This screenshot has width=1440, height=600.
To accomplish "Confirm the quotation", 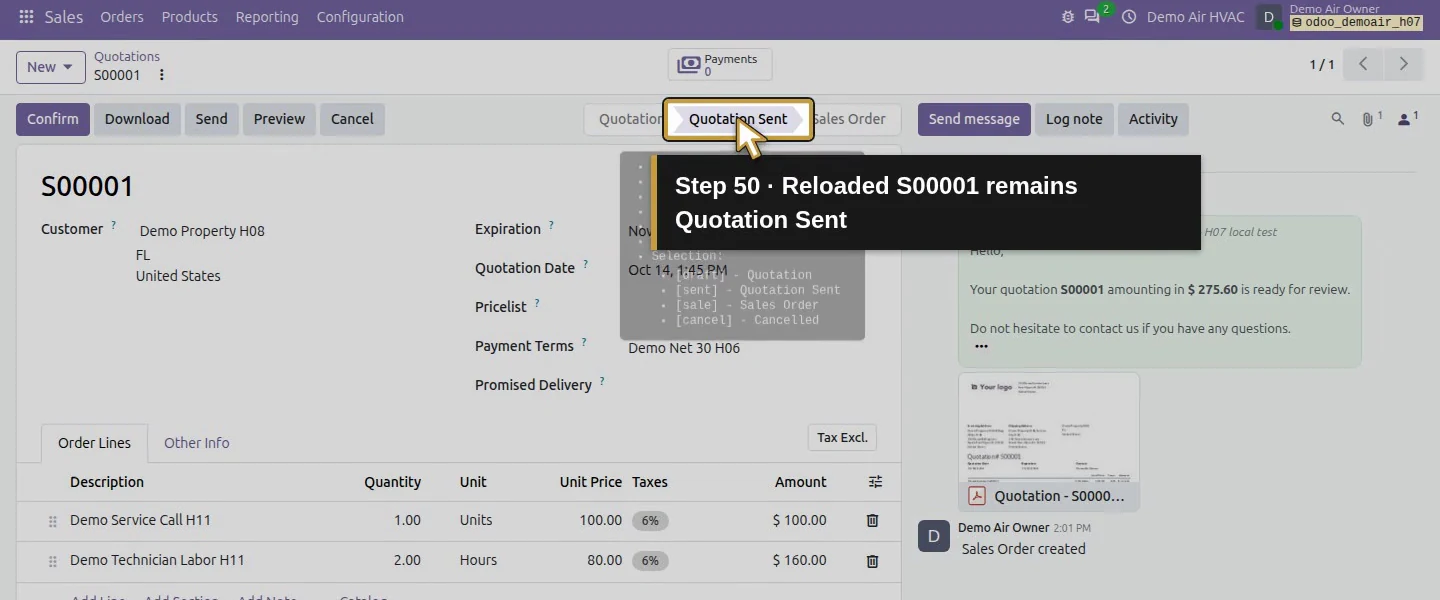I will [53, 119].
